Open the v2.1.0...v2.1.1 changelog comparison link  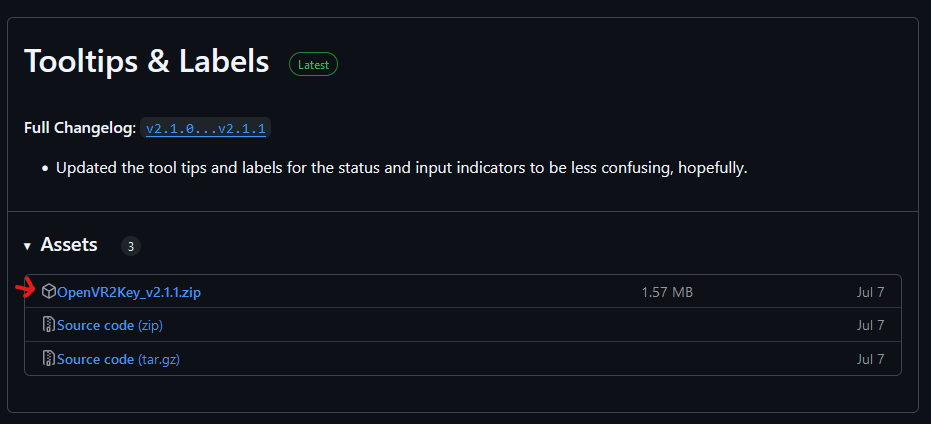tap(208, 129)
